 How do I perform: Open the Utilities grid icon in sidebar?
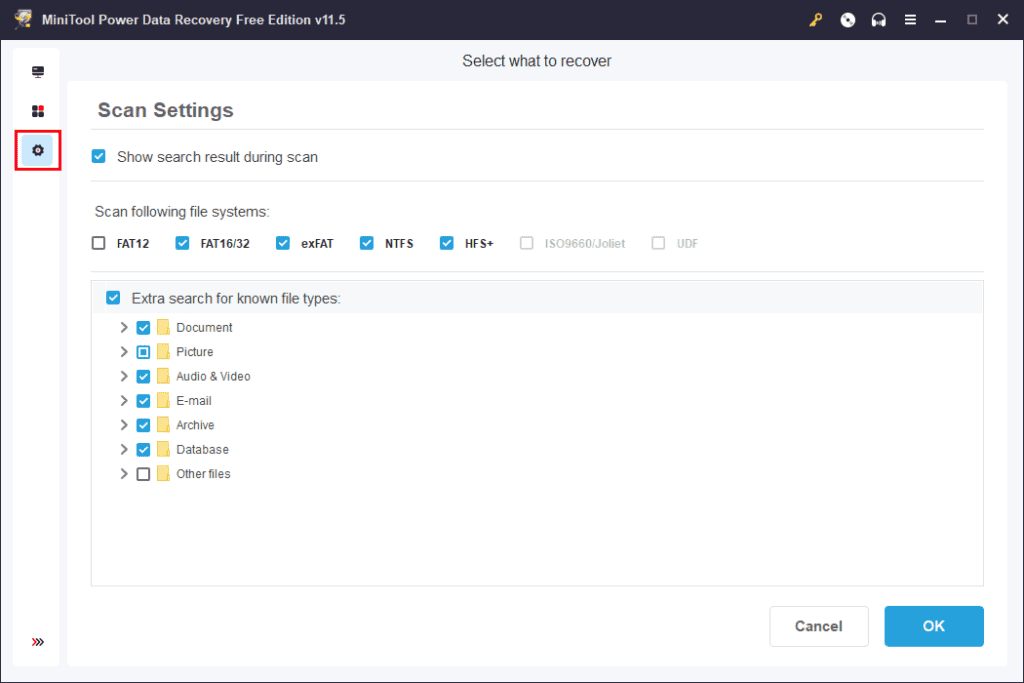point(38,111)
